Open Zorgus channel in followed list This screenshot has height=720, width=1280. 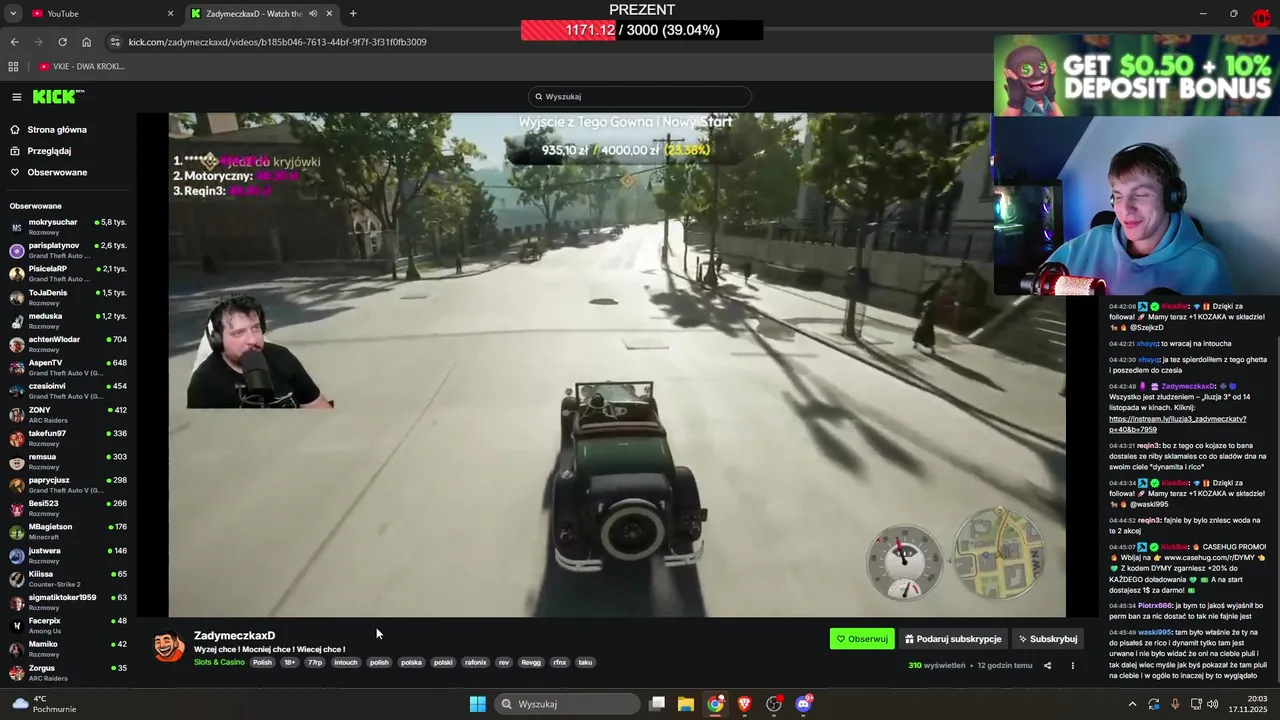tap(68, 673)
